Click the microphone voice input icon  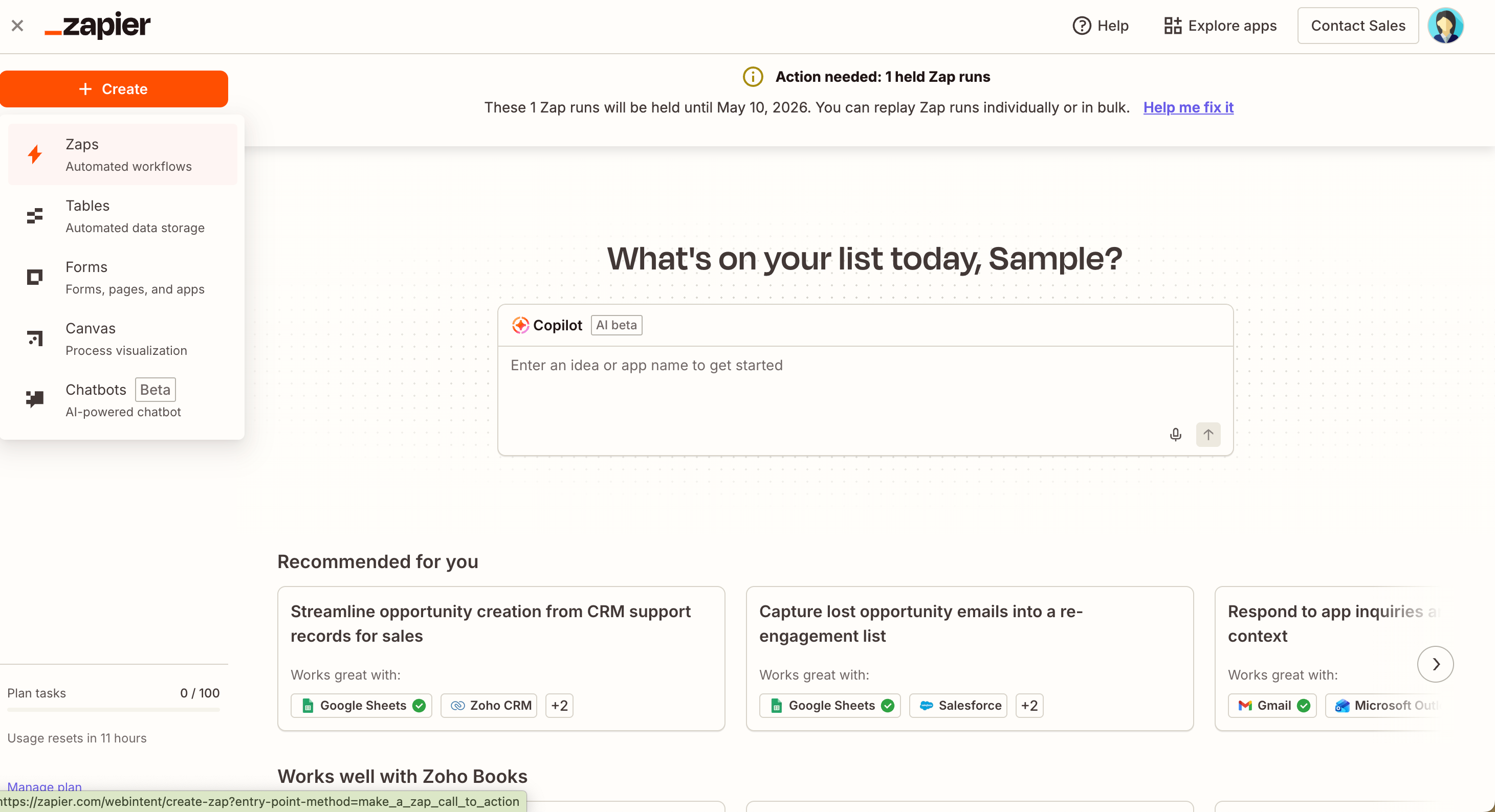coord(1175,435)
